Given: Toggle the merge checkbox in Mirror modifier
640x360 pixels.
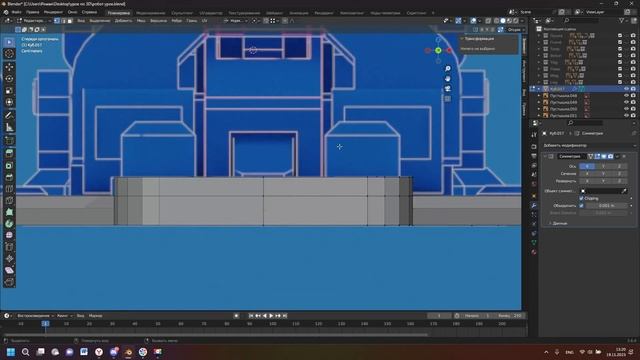Looking at the screenshot, I should (x=582, y=206).
